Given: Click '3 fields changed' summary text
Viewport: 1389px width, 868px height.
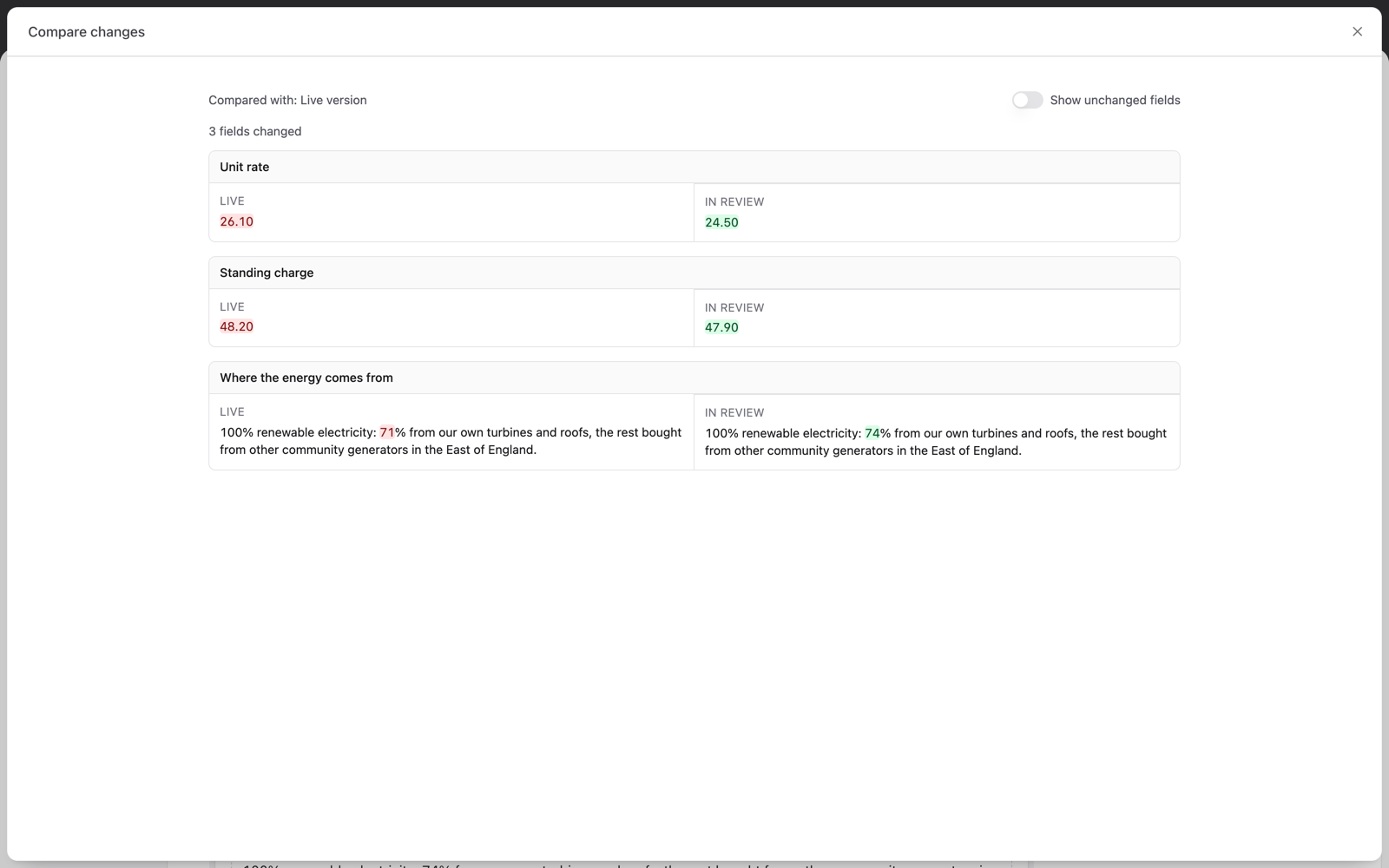Looking at the screenshot, I should click(255, 131).
